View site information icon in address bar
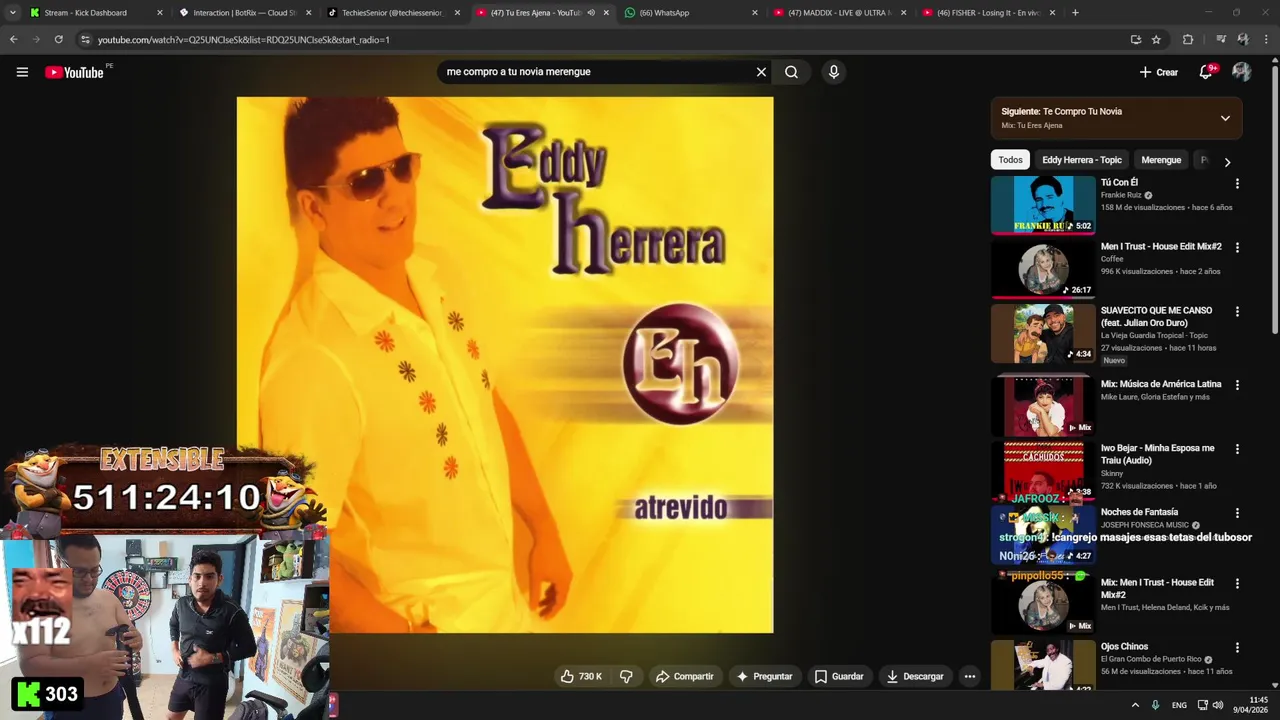 click(x=85, y=40)
